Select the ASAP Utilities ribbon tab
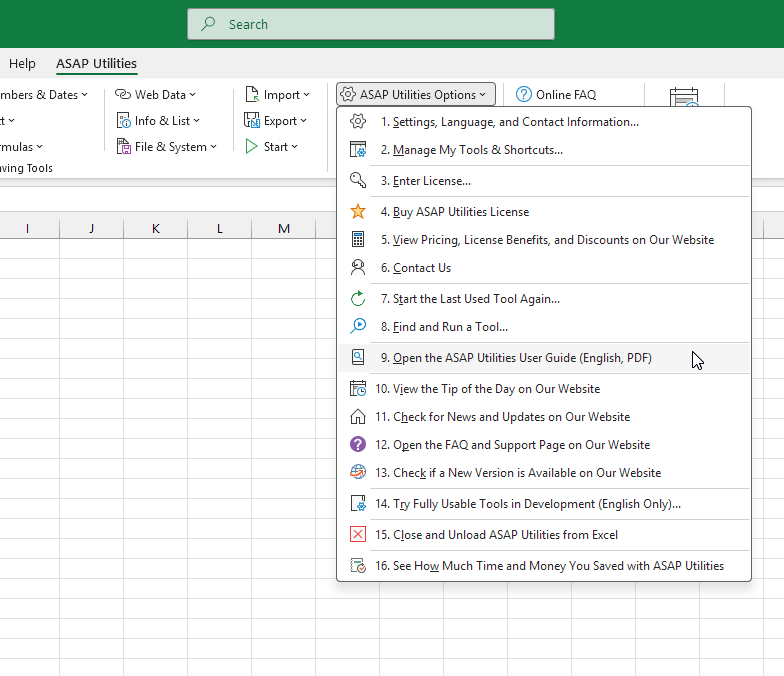Screen dimensions: 784x676 point(96,64)
